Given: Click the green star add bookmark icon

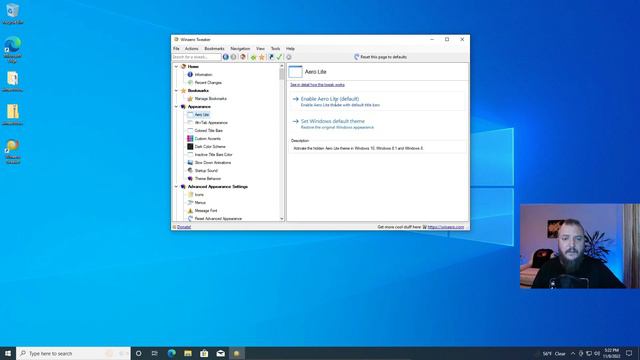Looking at the screenshot, I should [253, 57].
